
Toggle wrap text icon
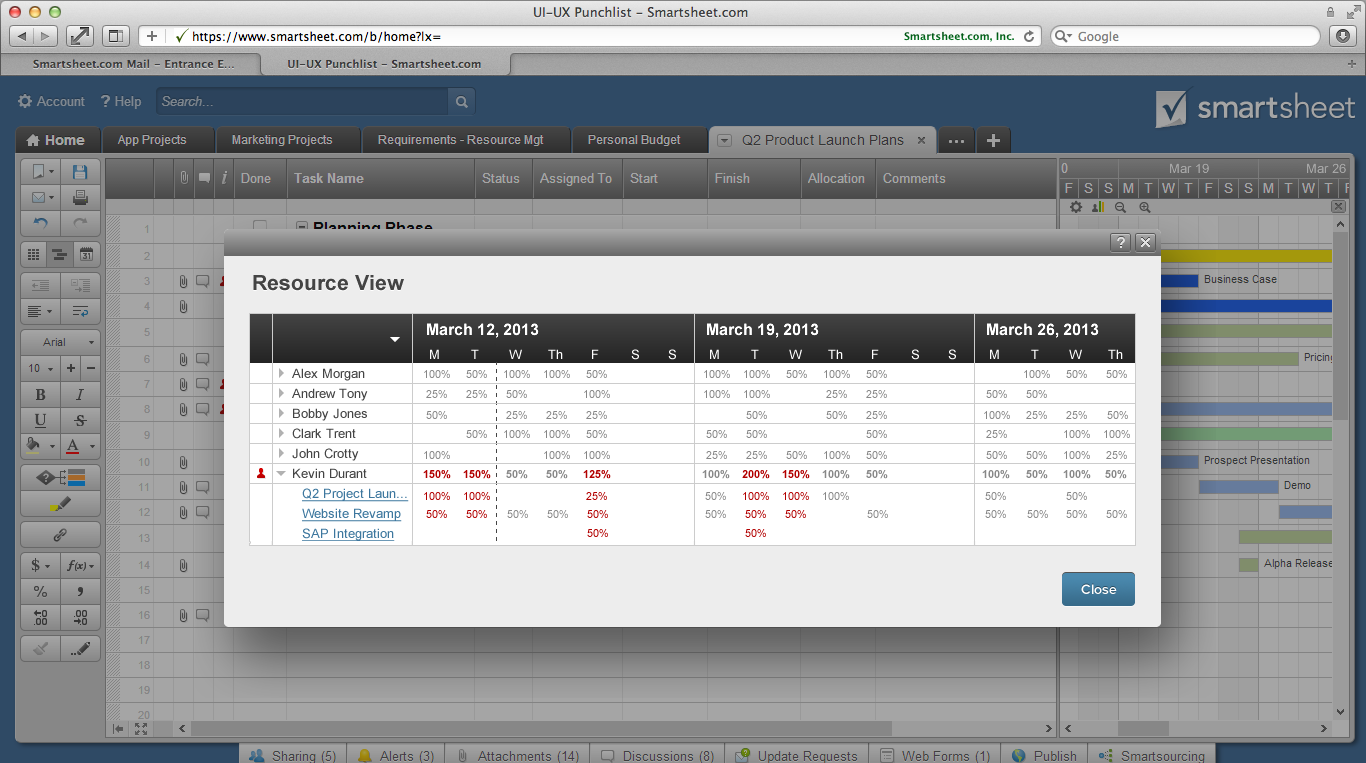tap(81, 311)
